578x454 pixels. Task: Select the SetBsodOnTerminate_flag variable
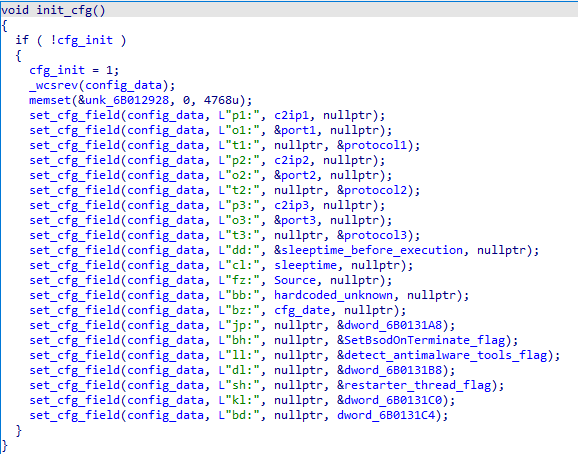[424, 340]
